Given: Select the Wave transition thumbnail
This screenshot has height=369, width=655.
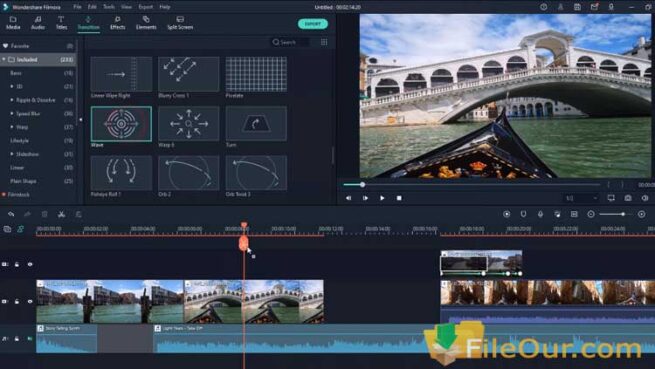Looking at the screenshot, I should point(121,124).
